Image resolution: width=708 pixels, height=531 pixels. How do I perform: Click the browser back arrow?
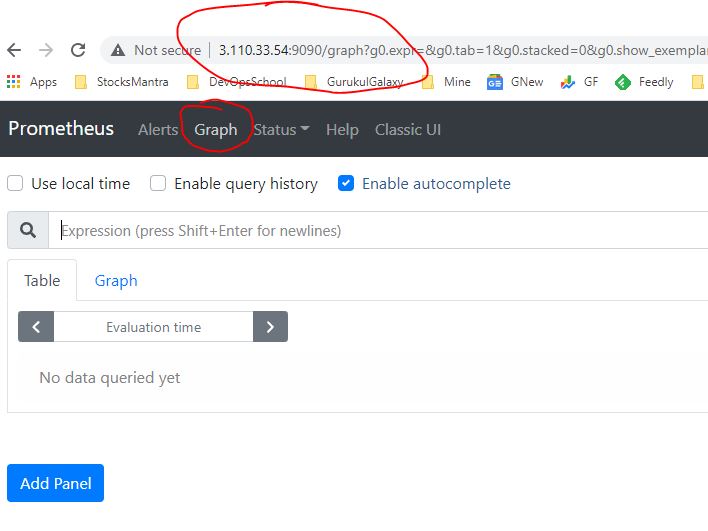click(14, 50)
